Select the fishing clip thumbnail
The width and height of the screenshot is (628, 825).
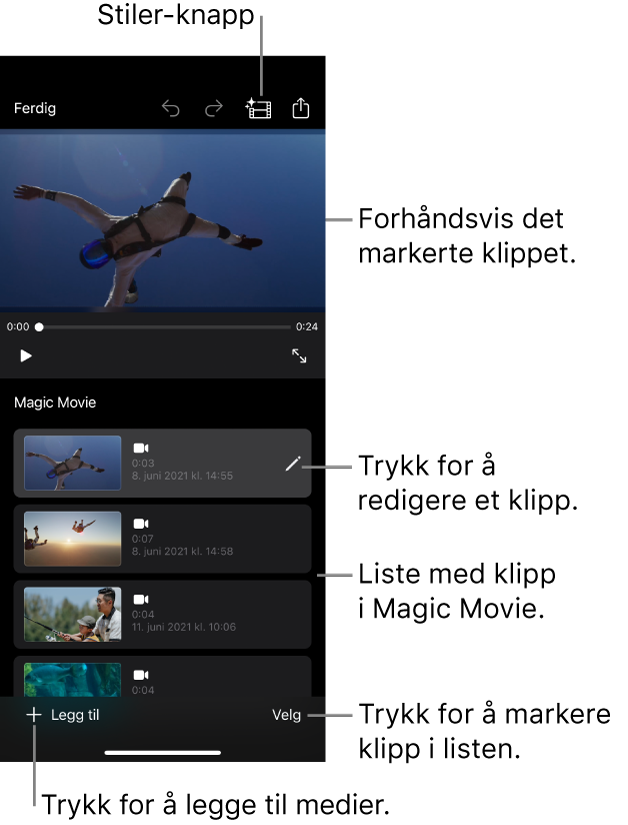[73, 614]
